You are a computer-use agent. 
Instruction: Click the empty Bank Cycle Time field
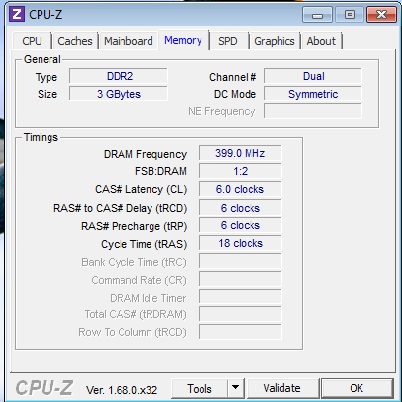coord(240,261)
